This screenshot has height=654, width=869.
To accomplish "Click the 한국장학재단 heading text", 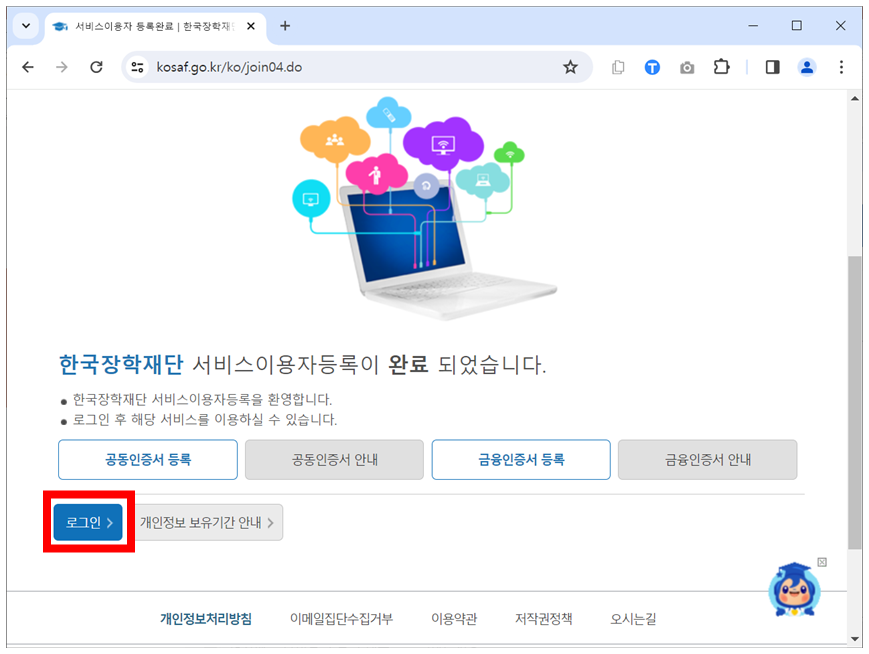I will click(121, 365).
